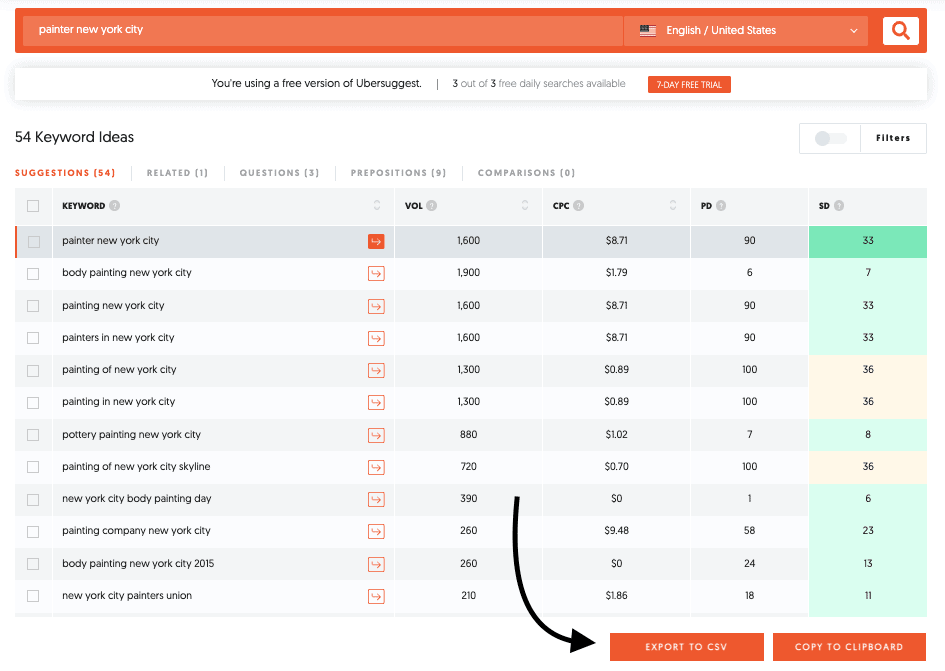Check the box for painting new york city
Viewport: 945px width, 671px height.
(x=33, y=306)
